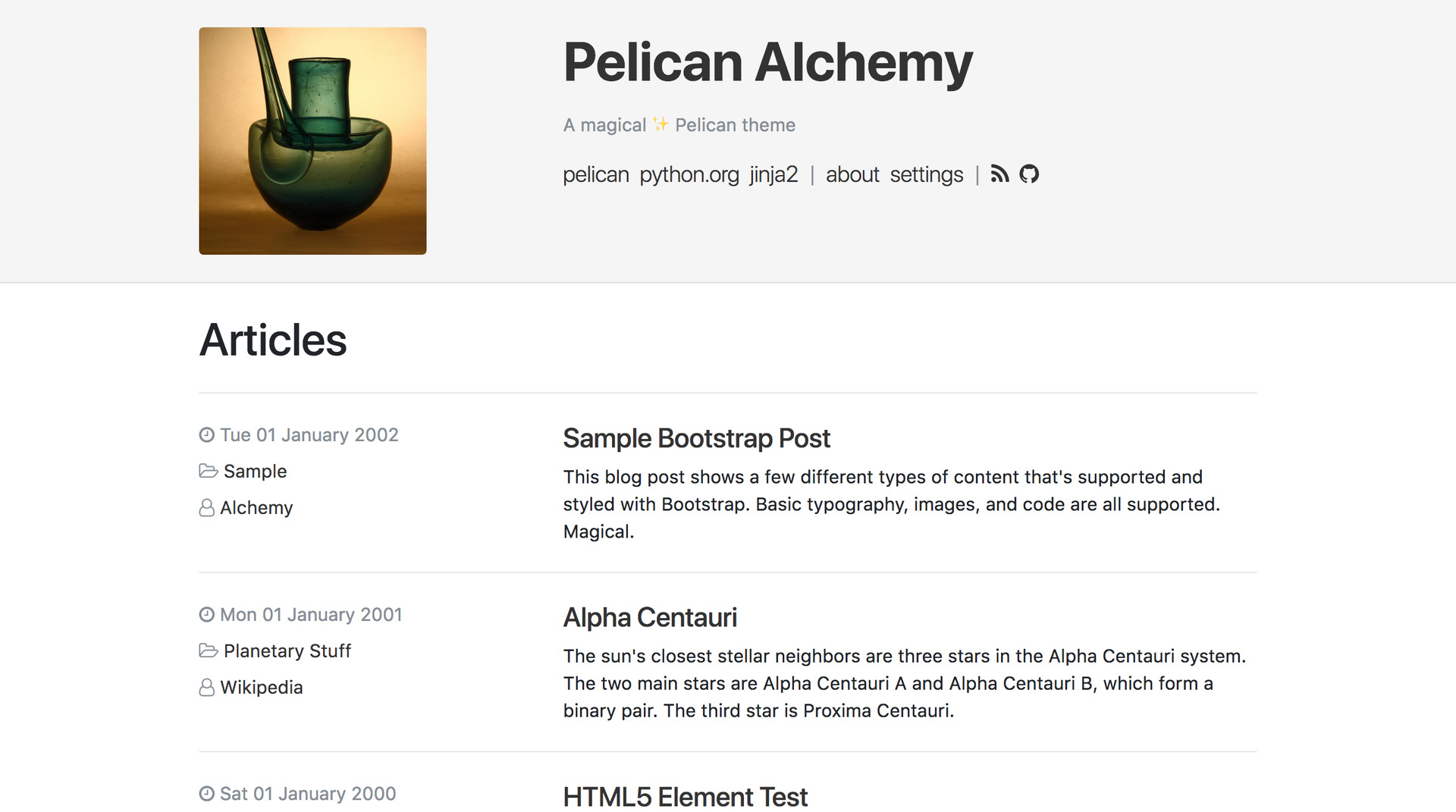View posts by author Wikipedia
This screenshot has width=1456, height=812.
click(x=262, y=688)
